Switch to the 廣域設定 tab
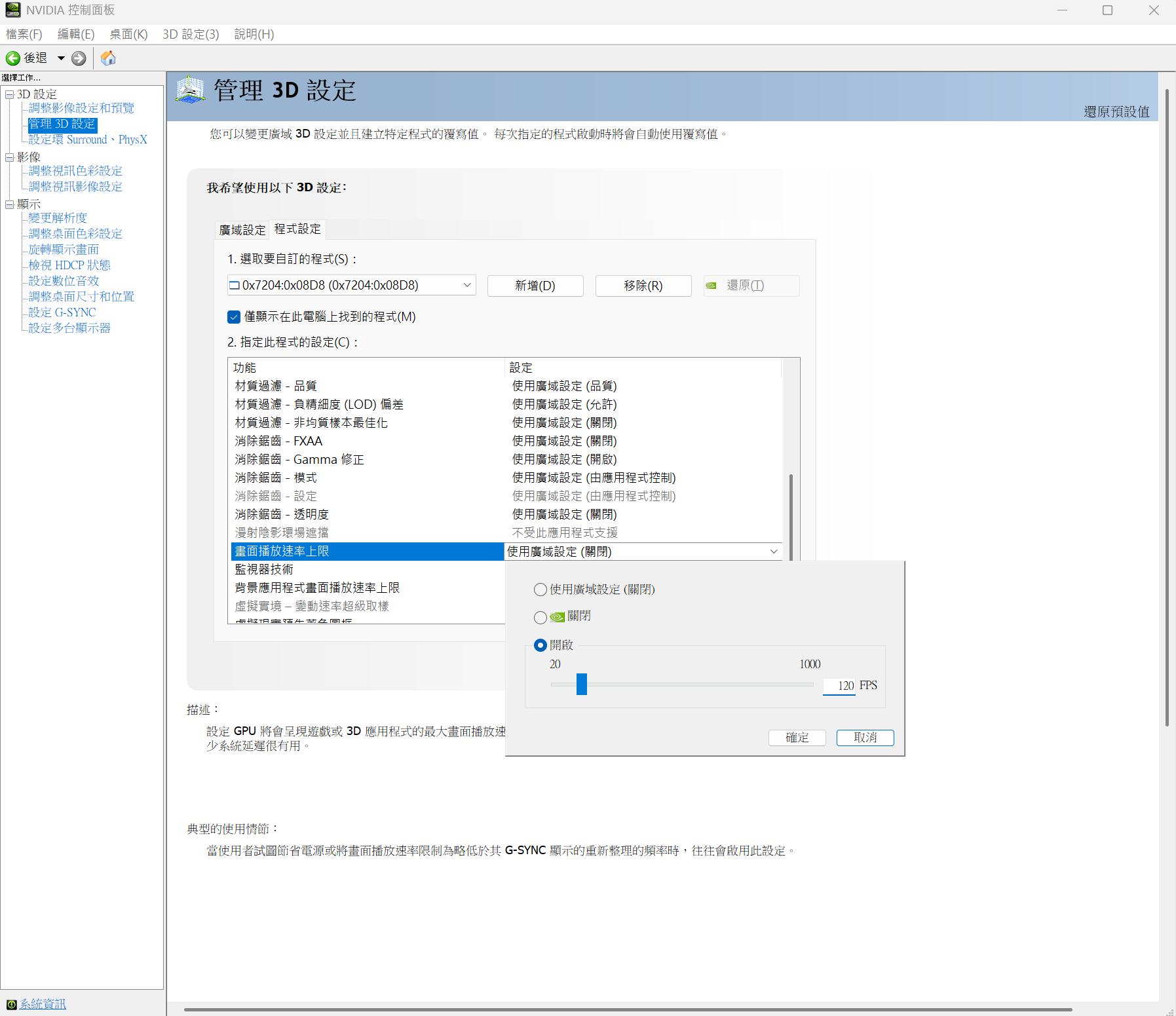The height and width of the screenshot is (1016, 1176). (x=242, y=230)
